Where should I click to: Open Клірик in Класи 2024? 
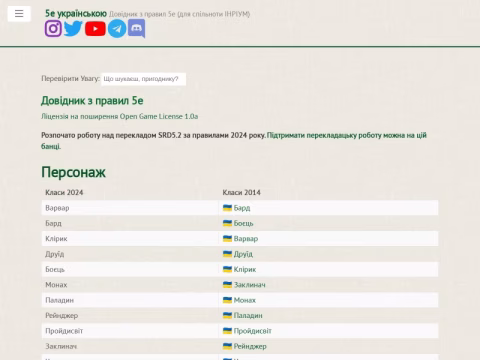pyautogui.click(x=56, y=239)
